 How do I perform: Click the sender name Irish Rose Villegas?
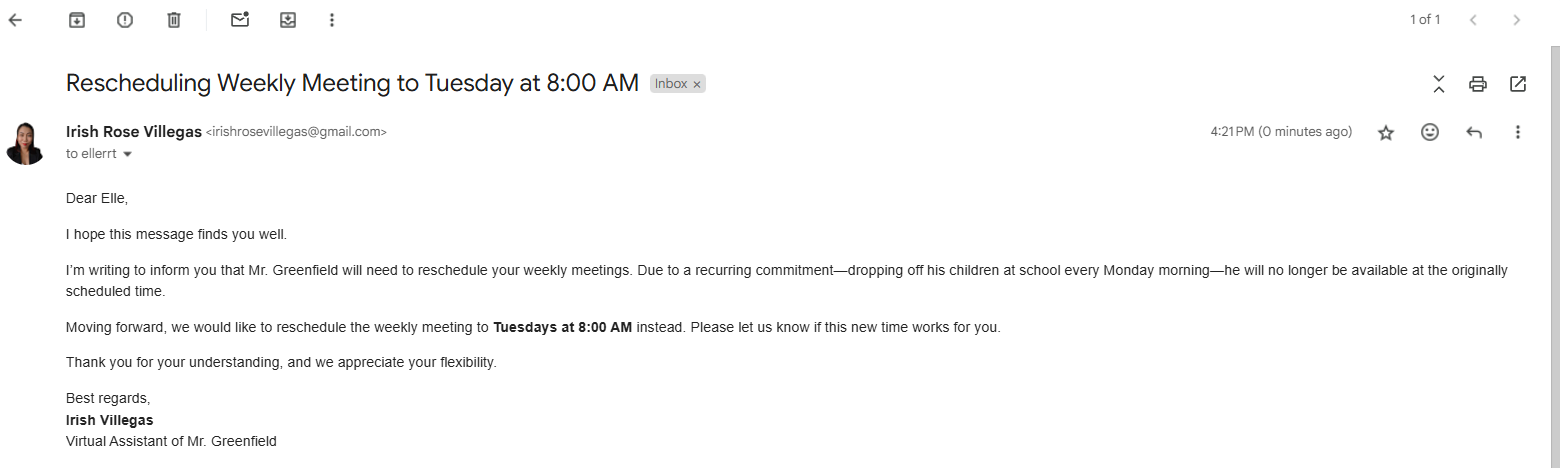point(133,131)
